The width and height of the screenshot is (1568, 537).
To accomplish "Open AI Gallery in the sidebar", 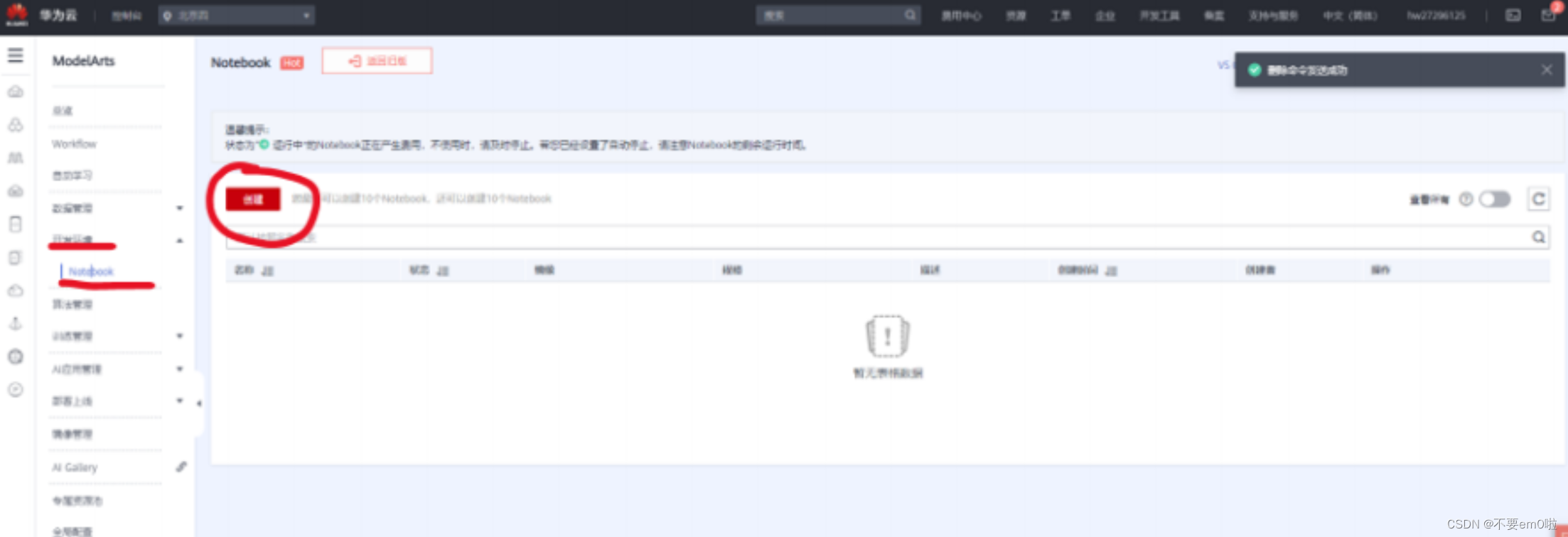I will (75, 467).
